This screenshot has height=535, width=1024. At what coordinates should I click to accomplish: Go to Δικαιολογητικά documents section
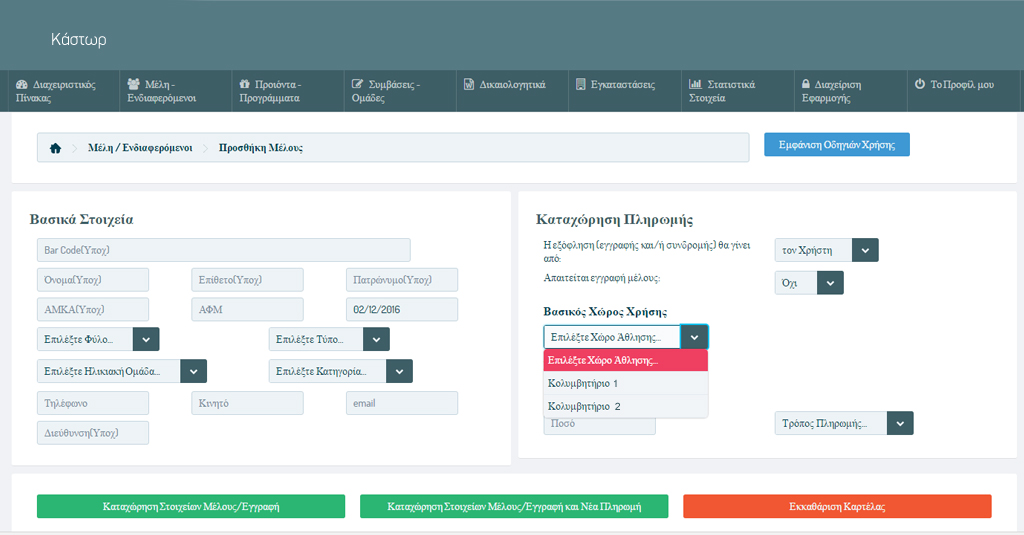[x=505, y=85]
